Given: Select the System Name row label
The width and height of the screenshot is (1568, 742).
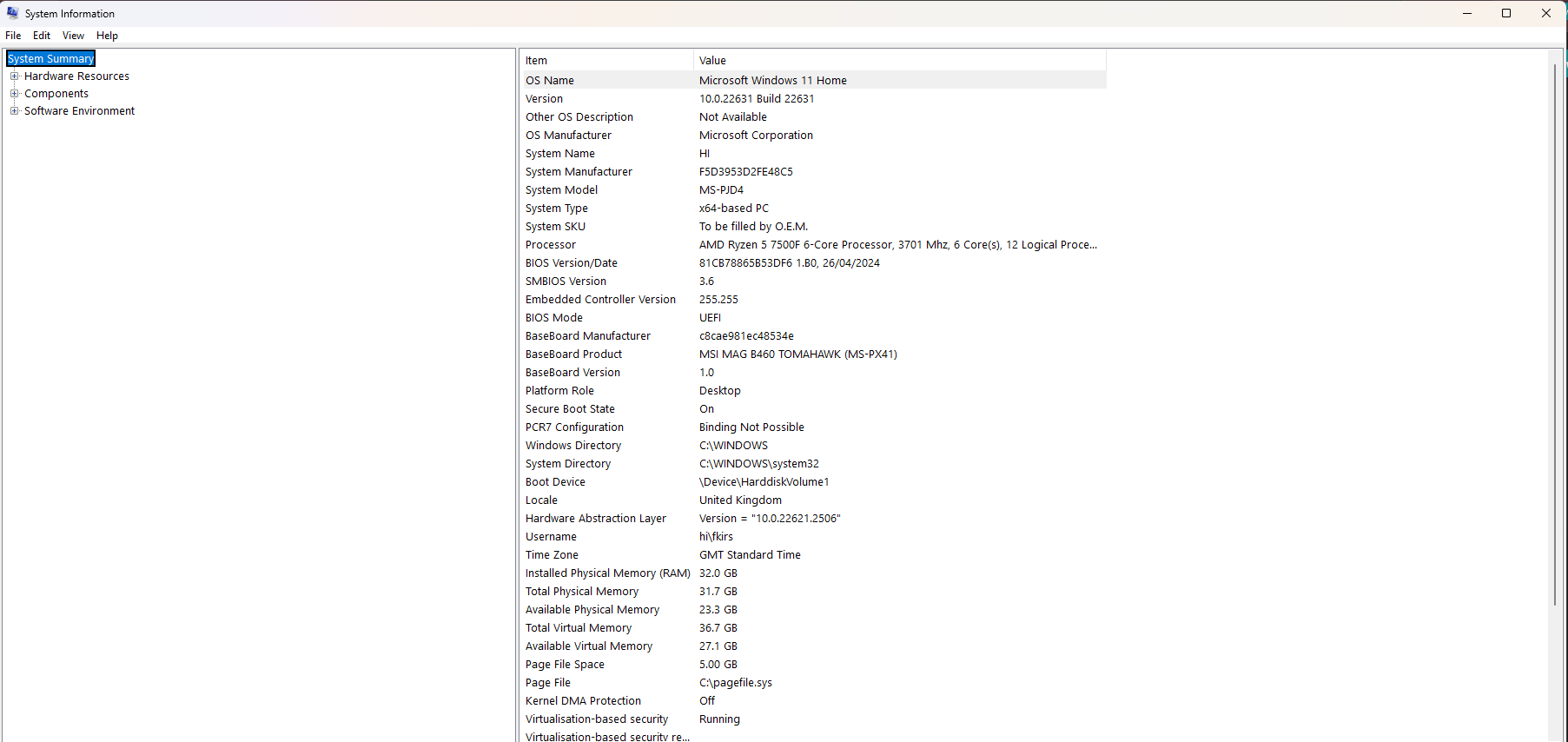Looking at the screenshot, I should click(x=560, y=153).
